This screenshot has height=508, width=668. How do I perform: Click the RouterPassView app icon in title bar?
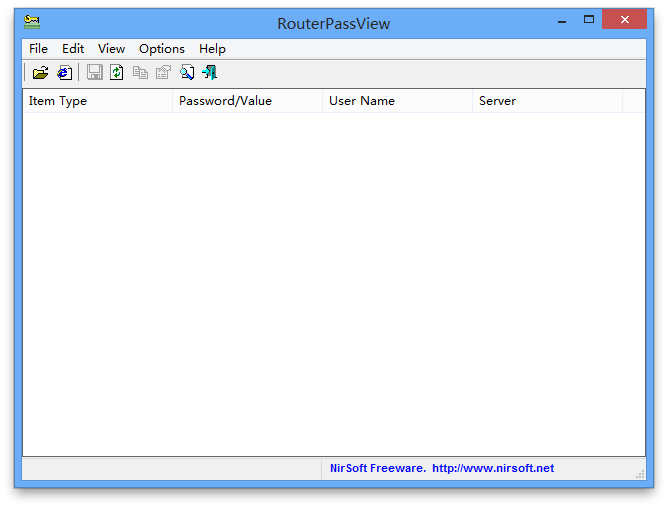[x=32, y=22]
